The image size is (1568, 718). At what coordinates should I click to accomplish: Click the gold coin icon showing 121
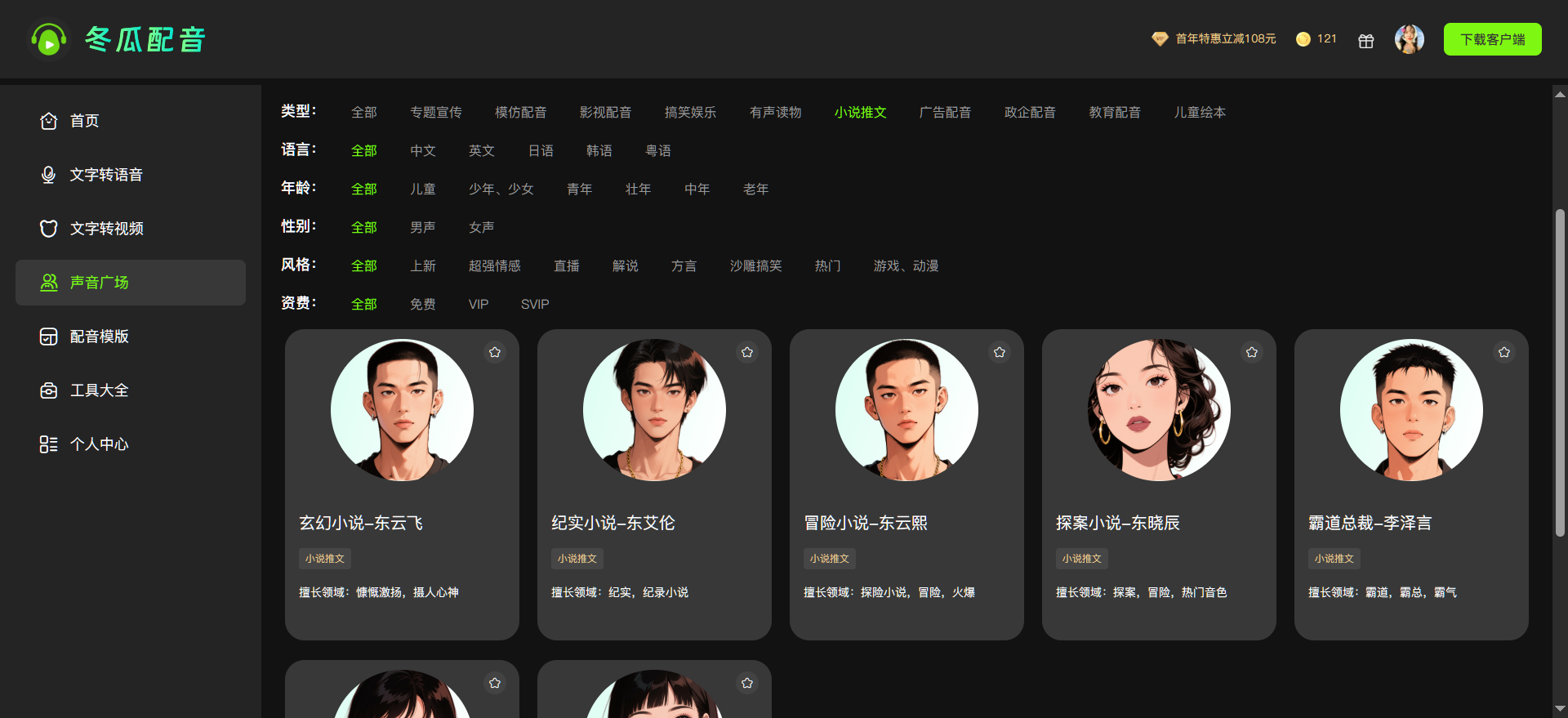click(x=1303, y=39)
